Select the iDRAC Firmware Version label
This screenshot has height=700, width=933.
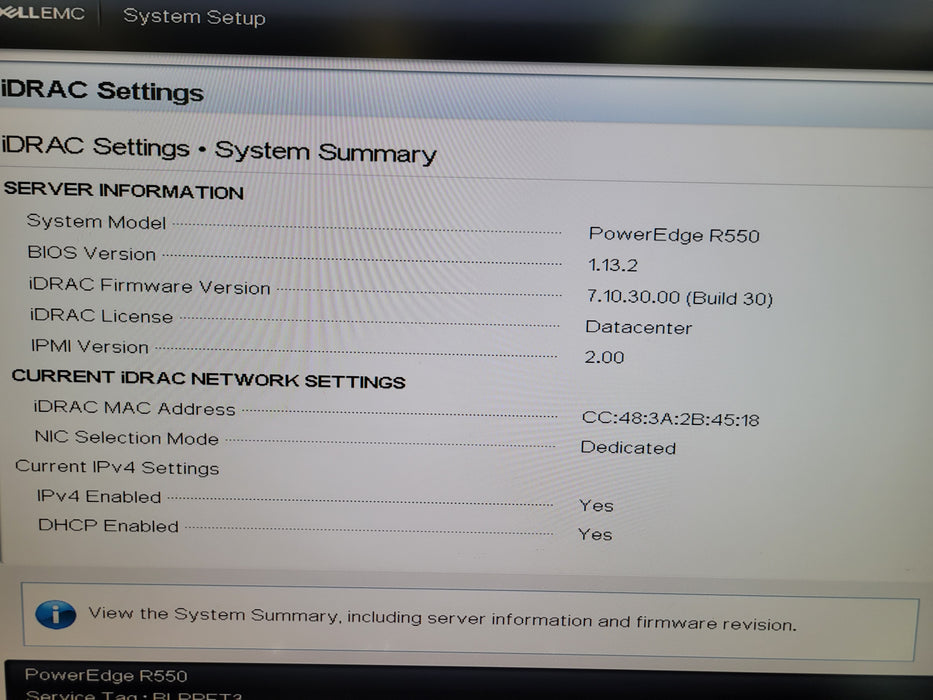click(150, 286)
